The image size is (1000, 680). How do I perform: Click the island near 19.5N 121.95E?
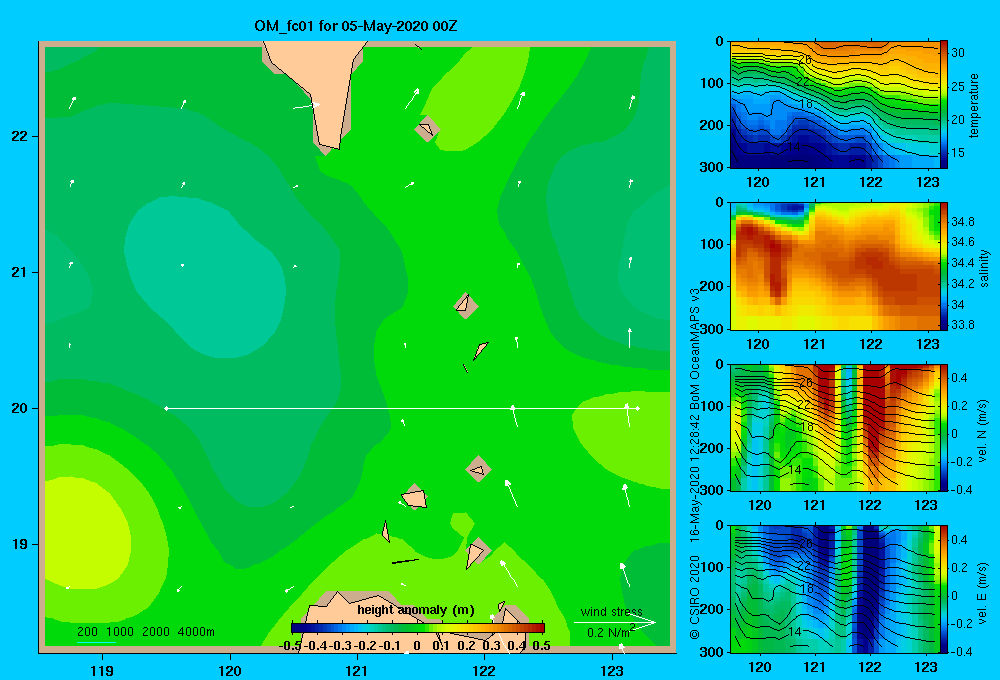pyautogui.click(x=478, y=469)
